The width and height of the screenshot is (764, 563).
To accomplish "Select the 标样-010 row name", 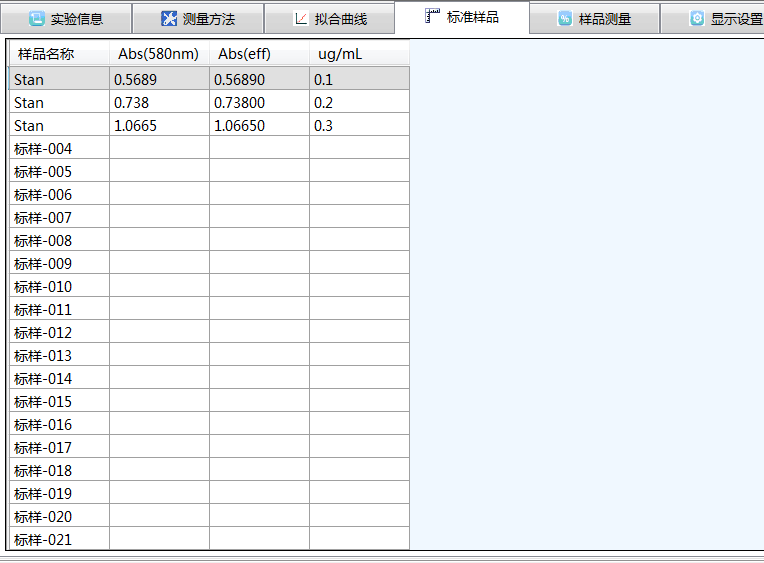I will point(58,286).
